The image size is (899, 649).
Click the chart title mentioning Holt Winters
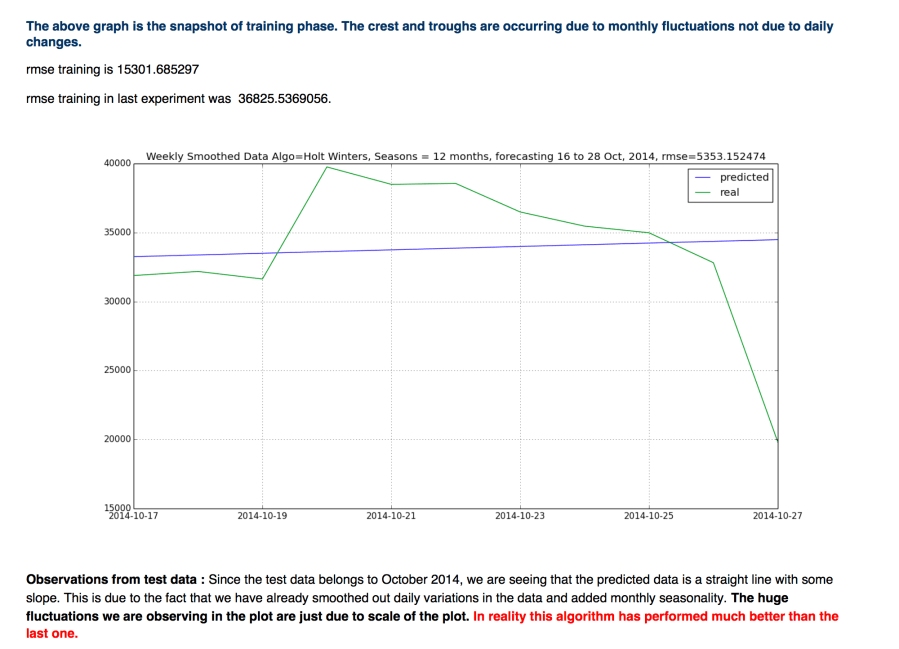tap(456, 155)
